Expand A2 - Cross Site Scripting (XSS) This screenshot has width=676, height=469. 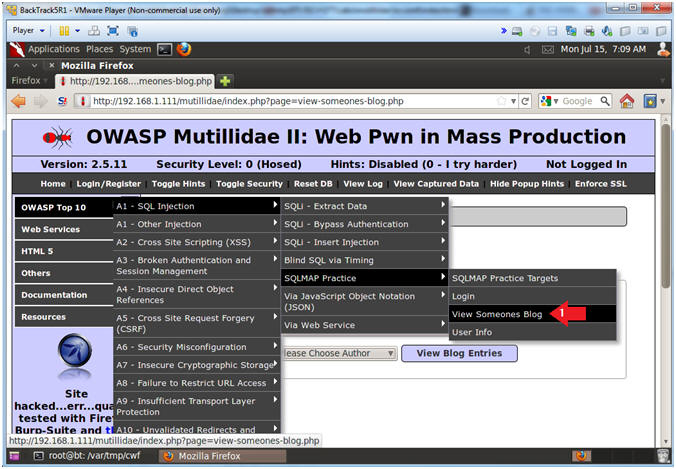[197, 242]
